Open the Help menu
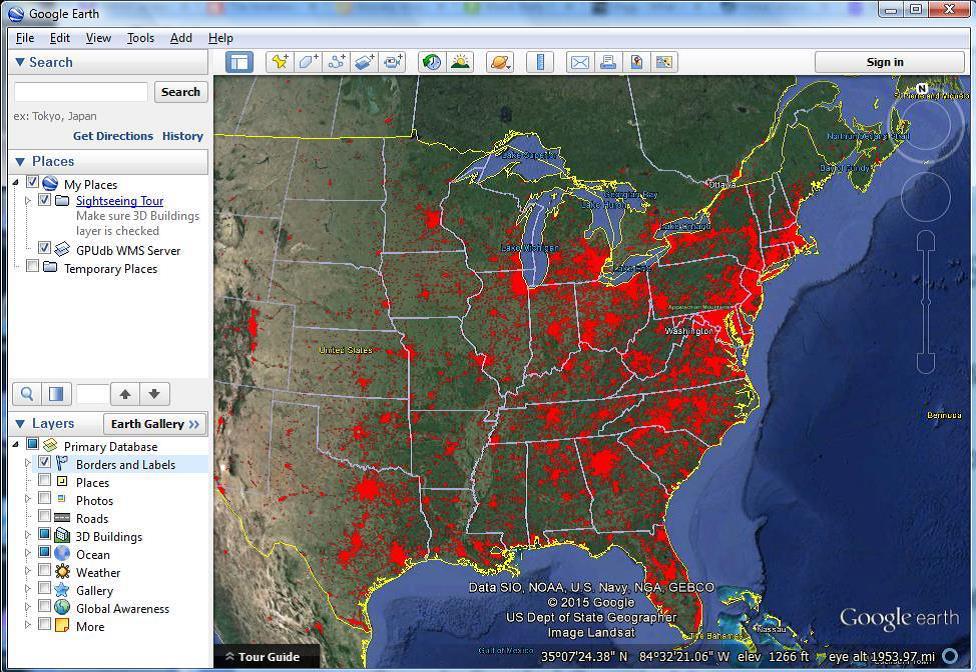 click(x=220, y=38)
